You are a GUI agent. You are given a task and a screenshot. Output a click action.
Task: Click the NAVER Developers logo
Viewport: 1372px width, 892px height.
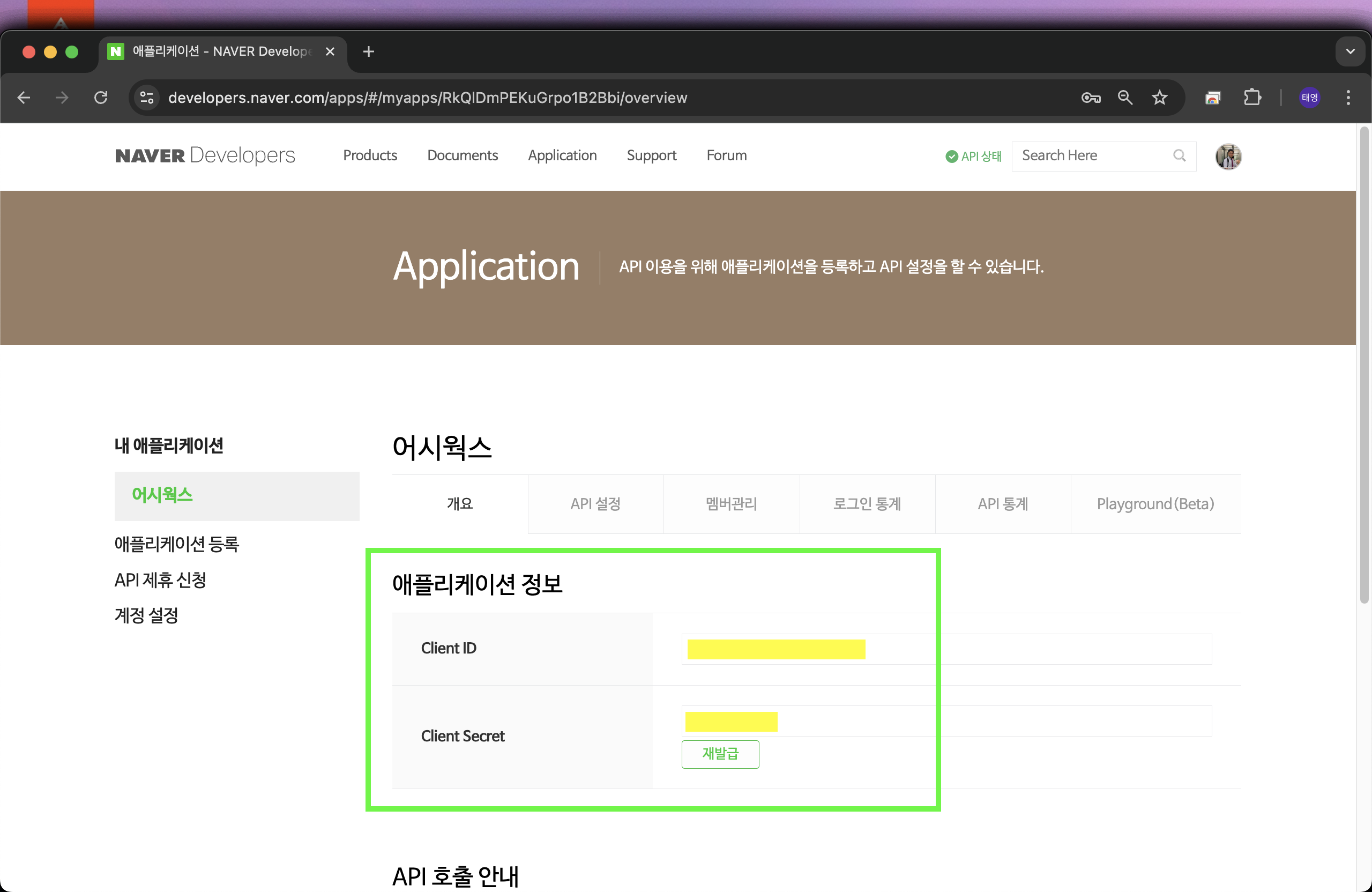[205, 155]
